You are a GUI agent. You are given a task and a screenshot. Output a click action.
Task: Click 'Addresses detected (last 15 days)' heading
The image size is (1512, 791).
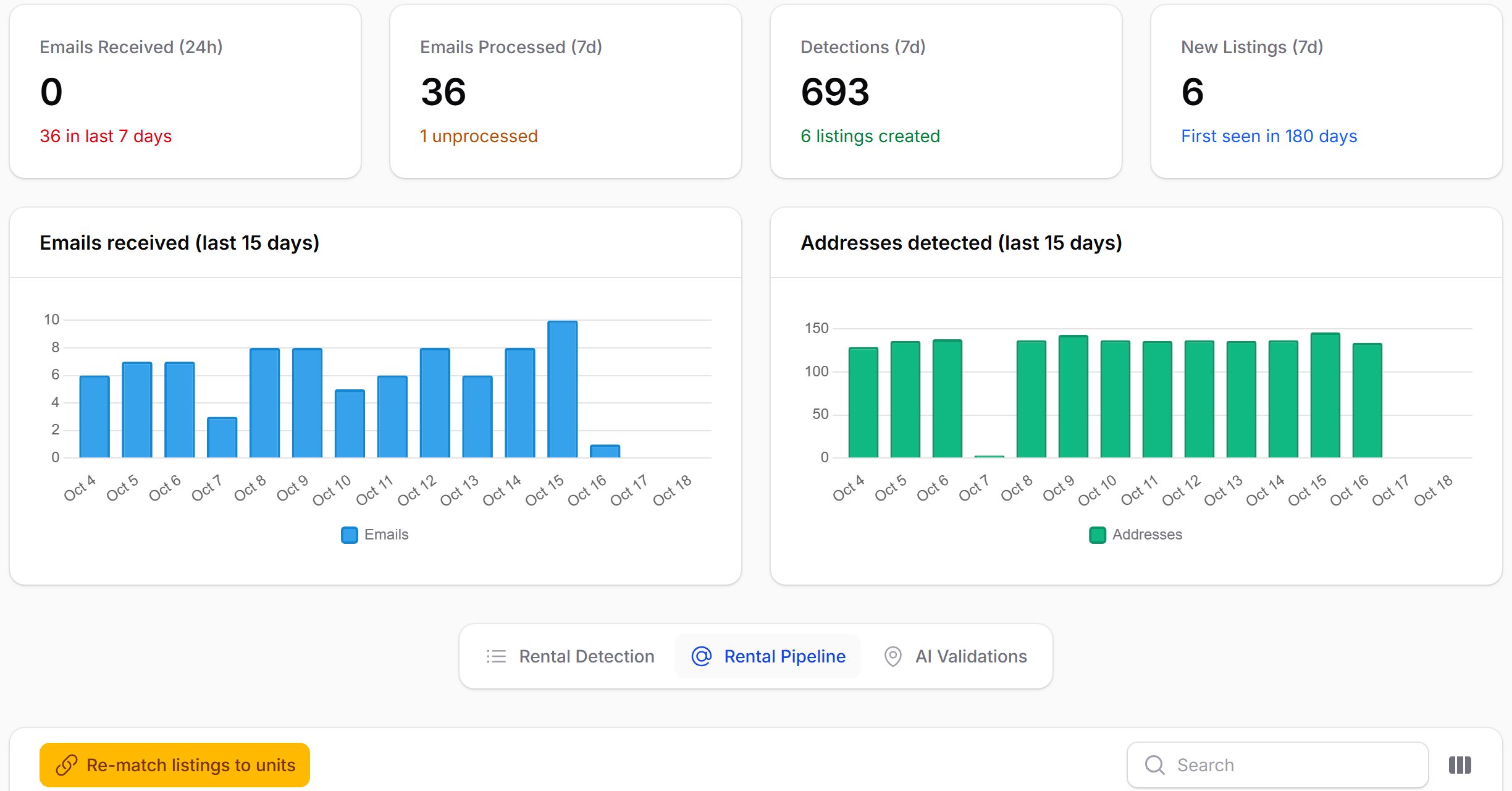(x=961, y=243)
